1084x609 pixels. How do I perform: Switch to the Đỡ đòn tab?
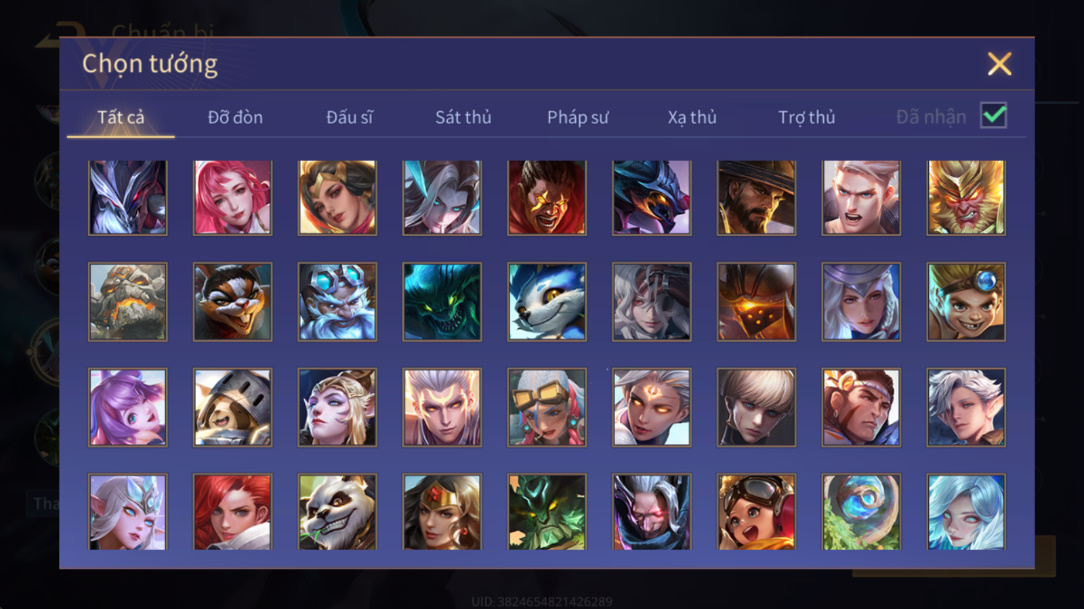pyautogui.click(x=235, y=118)
